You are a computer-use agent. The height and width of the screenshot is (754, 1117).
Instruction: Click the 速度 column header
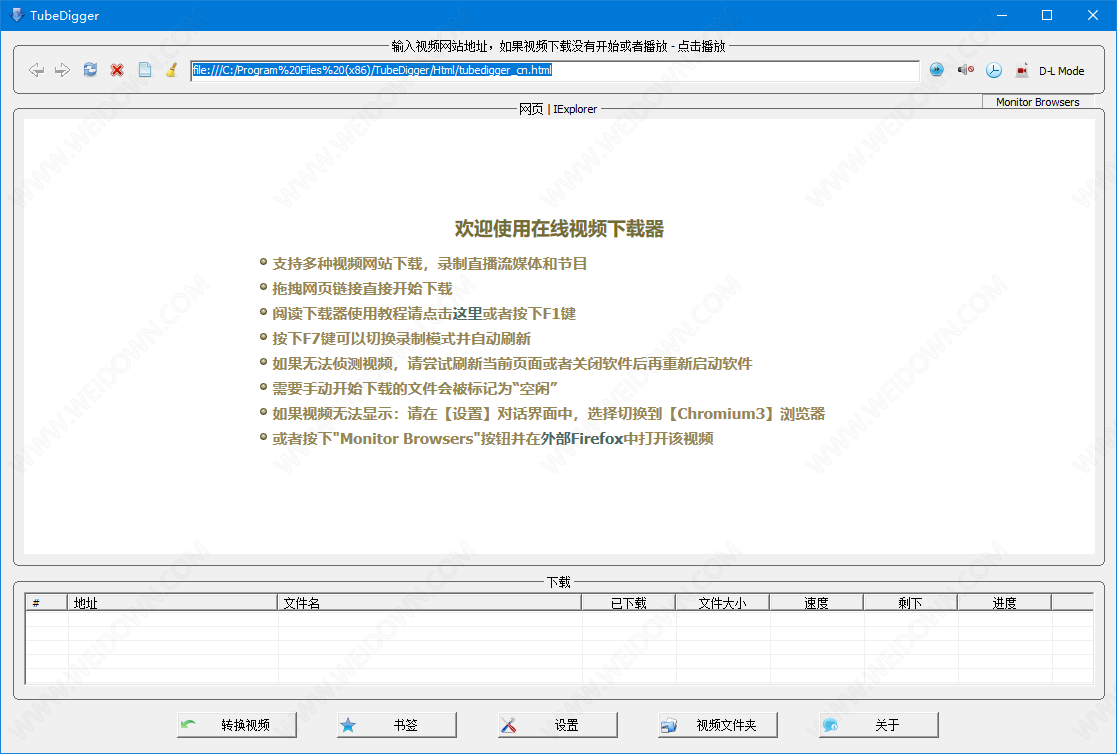coord(816,603)
